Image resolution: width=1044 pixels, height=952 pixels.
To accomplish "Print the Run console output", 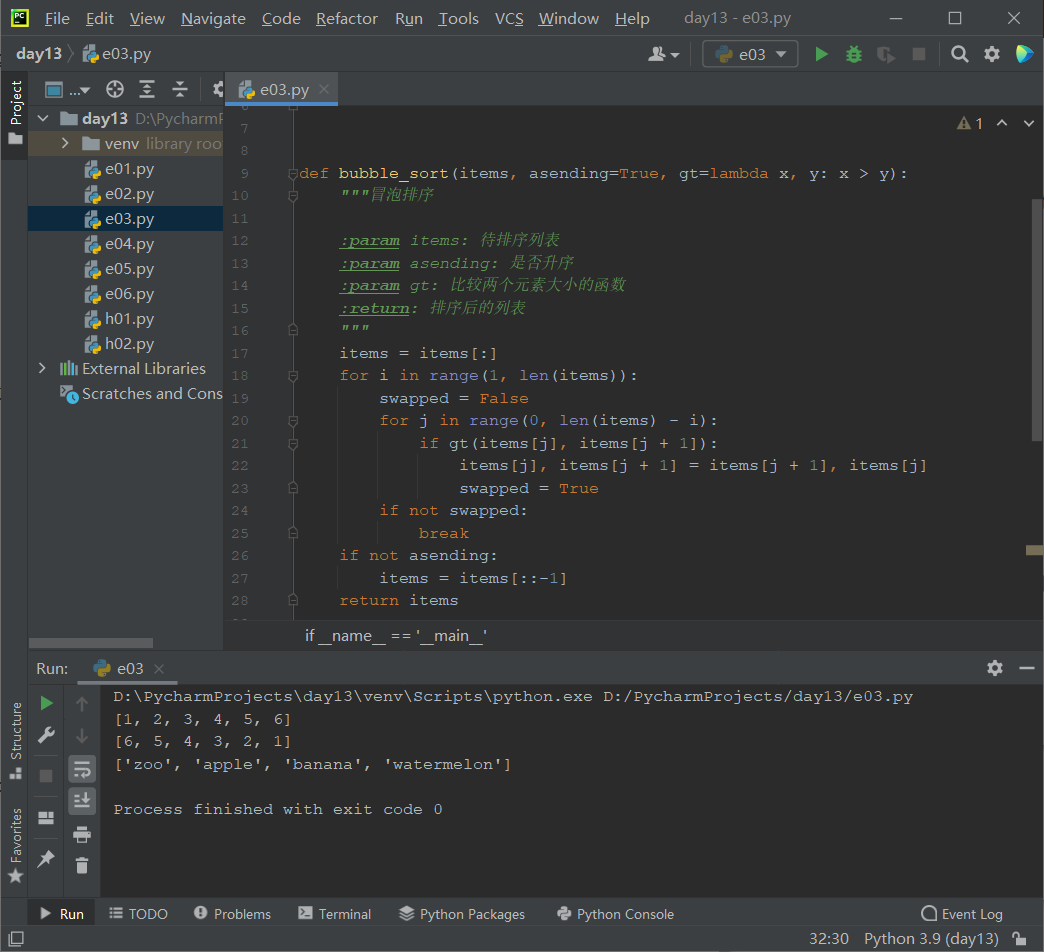I will (82, 834).
